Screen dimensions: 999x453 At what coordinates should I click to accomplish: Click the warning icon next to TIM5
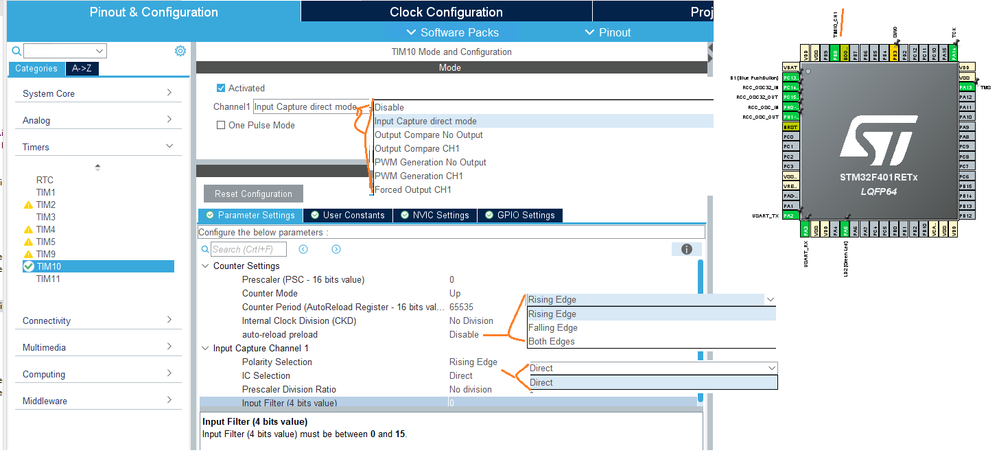point(28,242)
